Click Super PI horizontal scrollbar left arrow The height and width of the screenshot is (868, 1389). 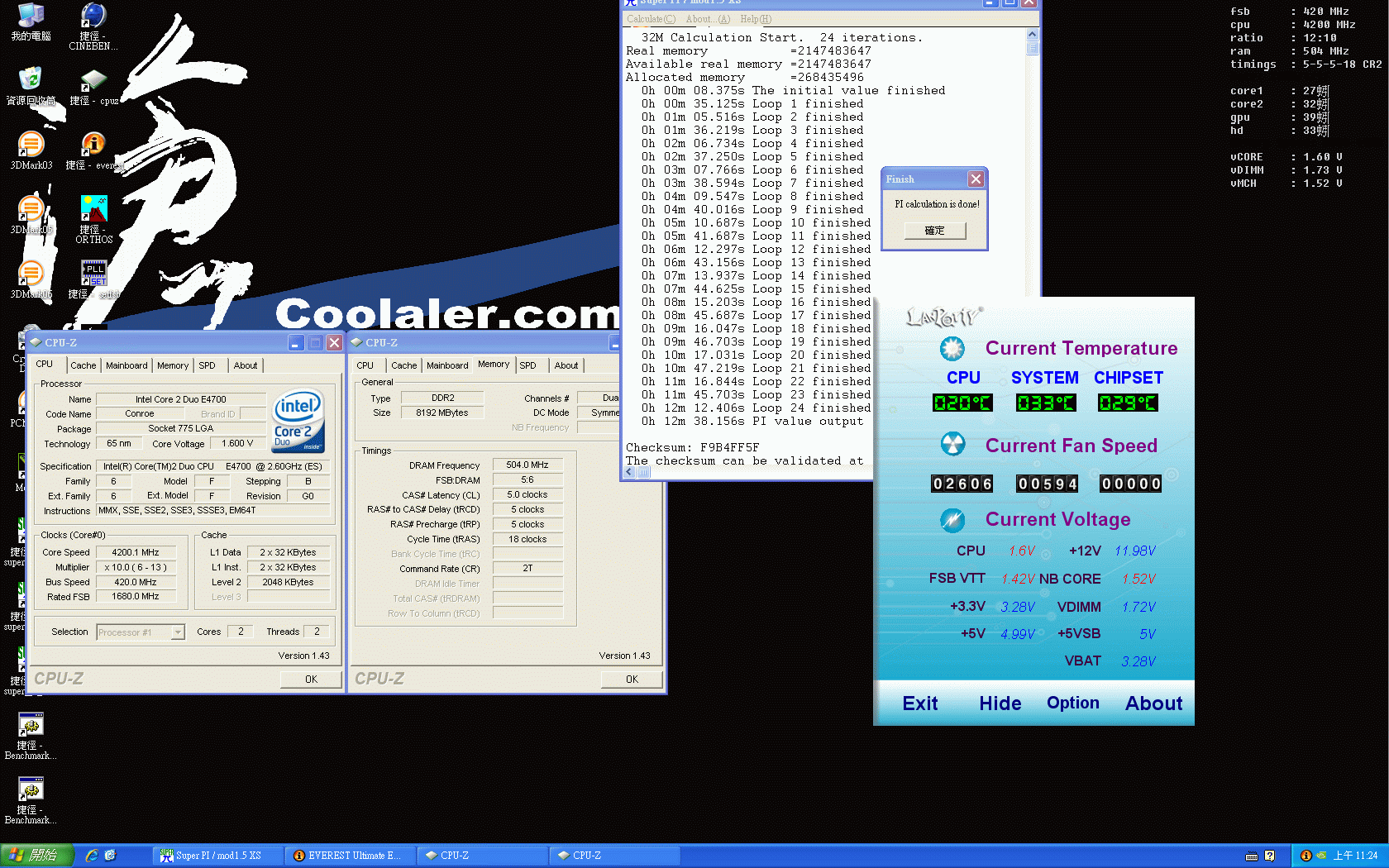click(x=630, y=472)
